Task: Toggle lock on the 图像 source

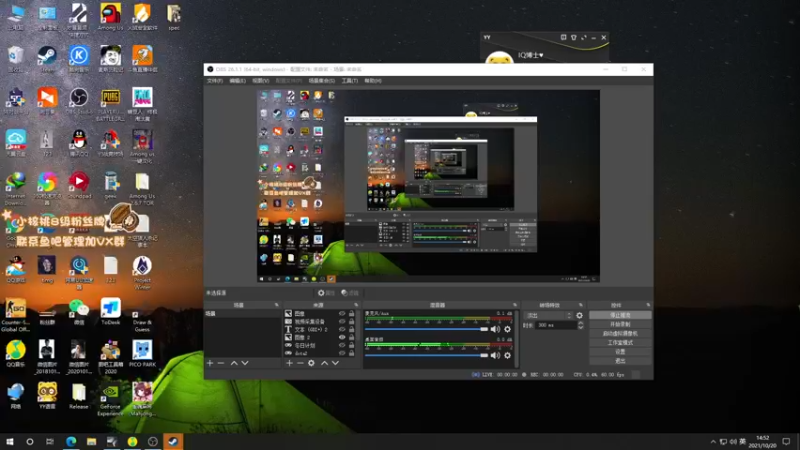Action: (352, 313)
